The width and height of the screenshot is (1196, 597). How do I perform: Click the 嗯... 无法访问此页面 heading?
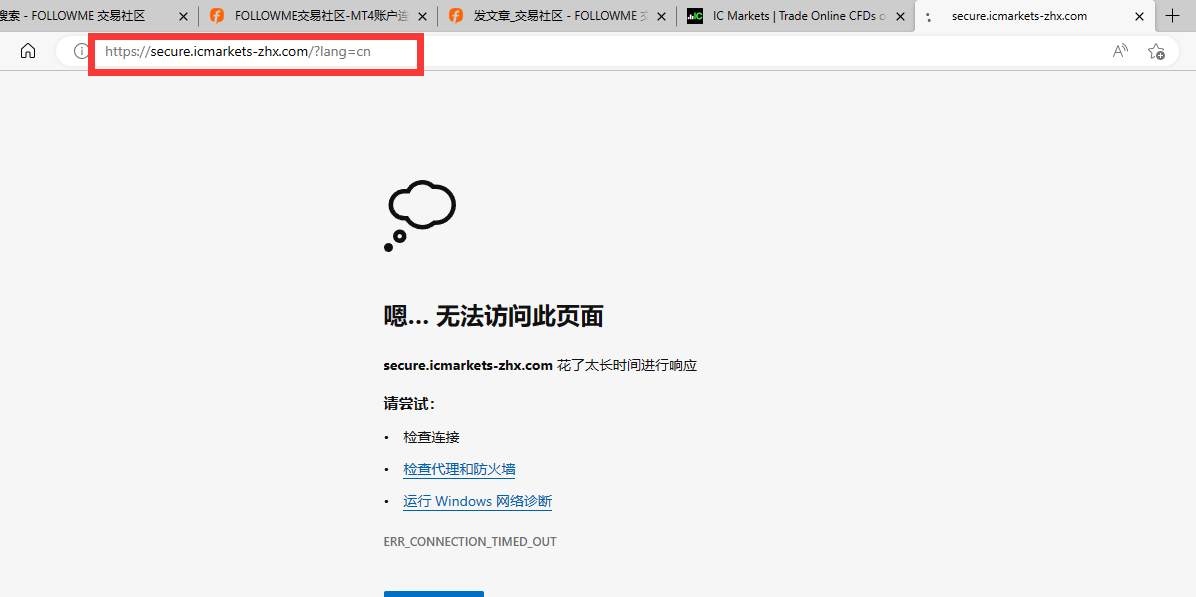494,316
